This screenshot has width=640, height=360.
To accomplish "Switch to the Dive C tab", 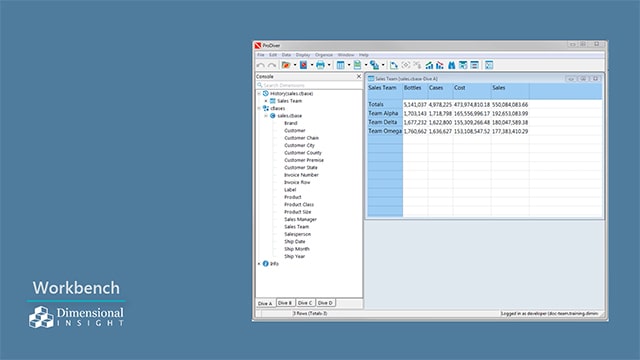I will [305, 303].
